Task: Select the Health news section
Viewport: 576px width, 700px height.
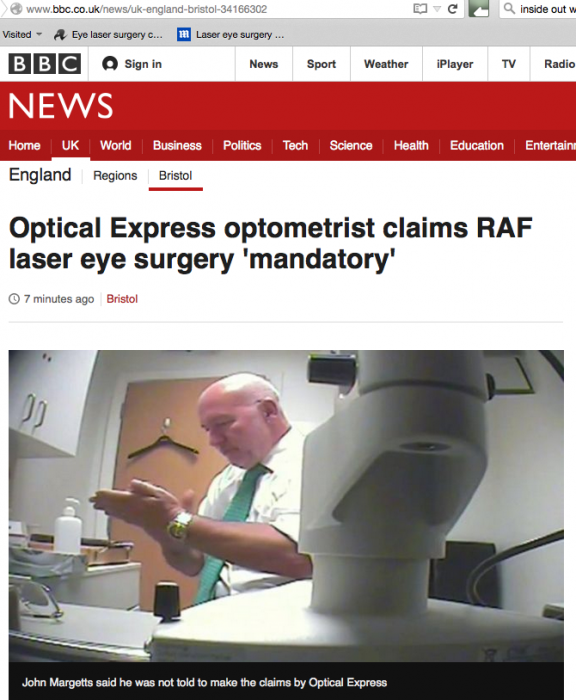Action: click(x=411, y=146)
